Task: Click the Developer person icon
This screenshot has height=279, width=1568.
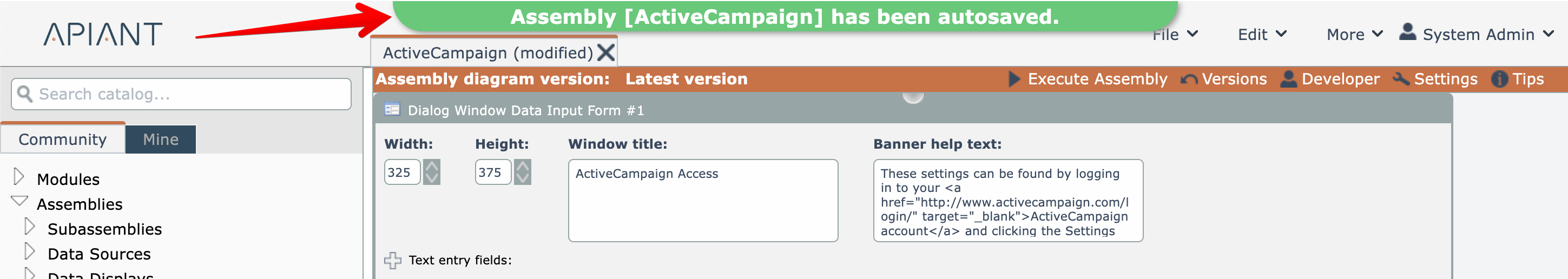Action: click(x=1288, y=79)
